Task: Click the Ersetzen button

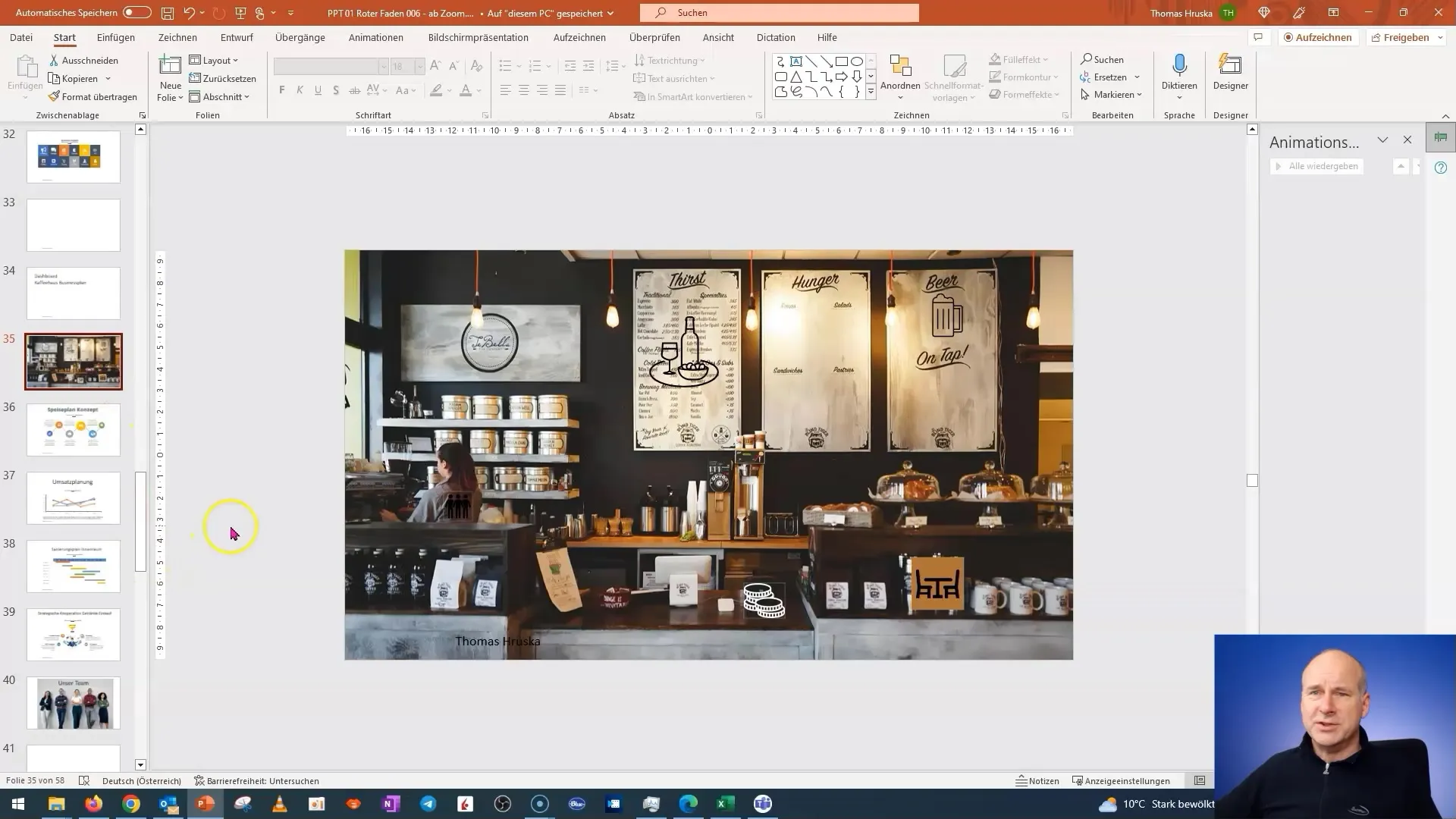Action: tap(1104, 77)
